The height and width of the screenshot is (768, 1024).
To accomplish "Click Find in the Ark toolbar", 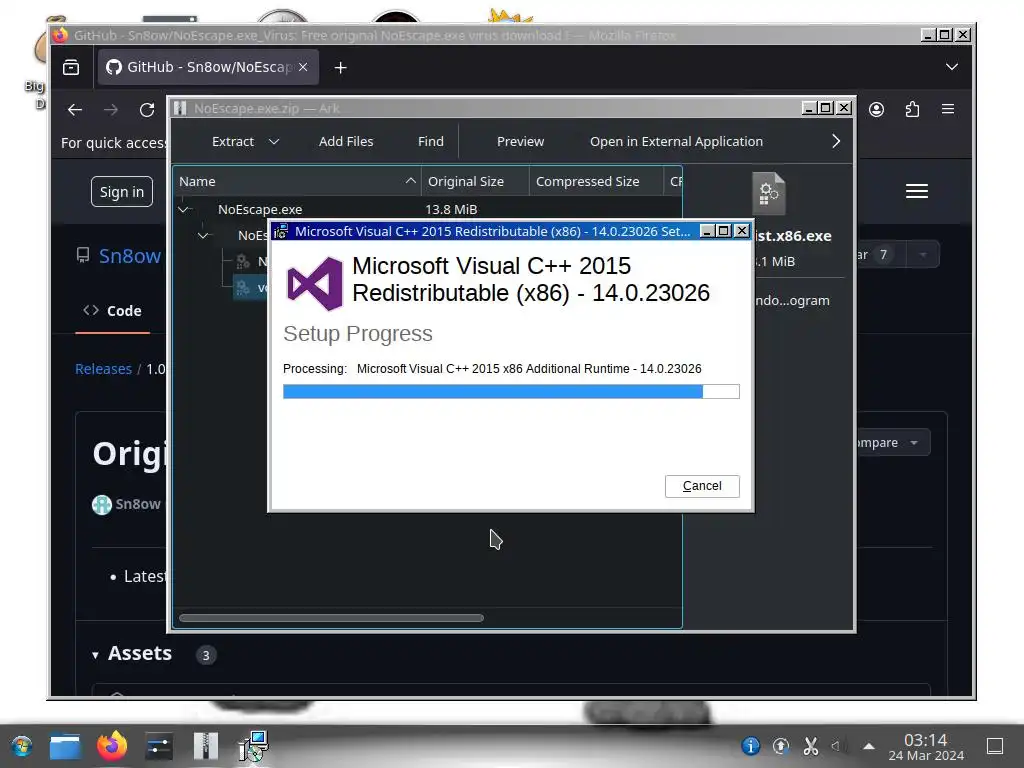I will [430, 142].
